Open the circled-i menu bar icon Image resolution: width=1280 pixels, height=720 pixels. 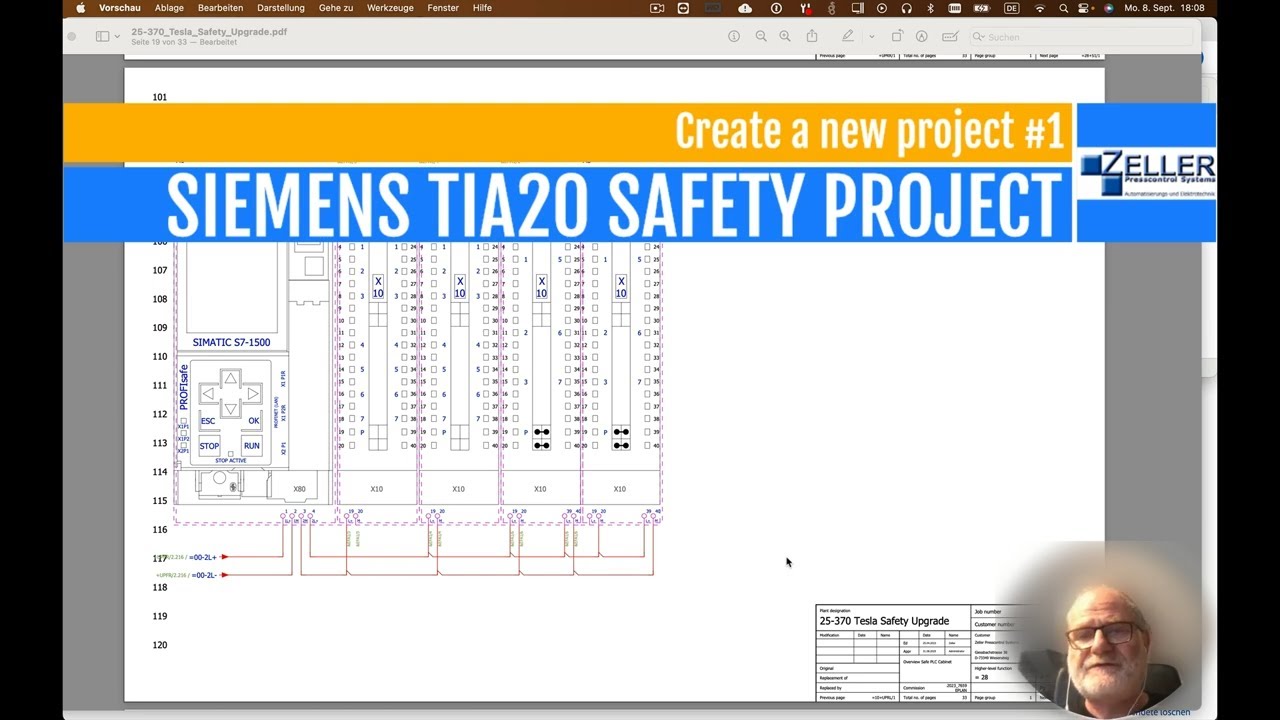click(x=776, y=8)
